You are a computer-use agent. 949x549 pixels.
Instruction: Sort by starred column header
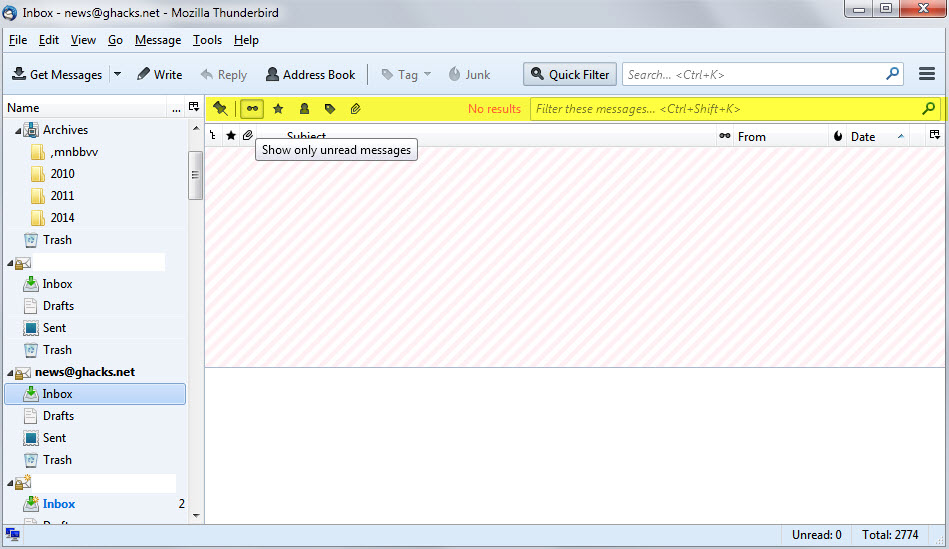click(x=231, y=136)
